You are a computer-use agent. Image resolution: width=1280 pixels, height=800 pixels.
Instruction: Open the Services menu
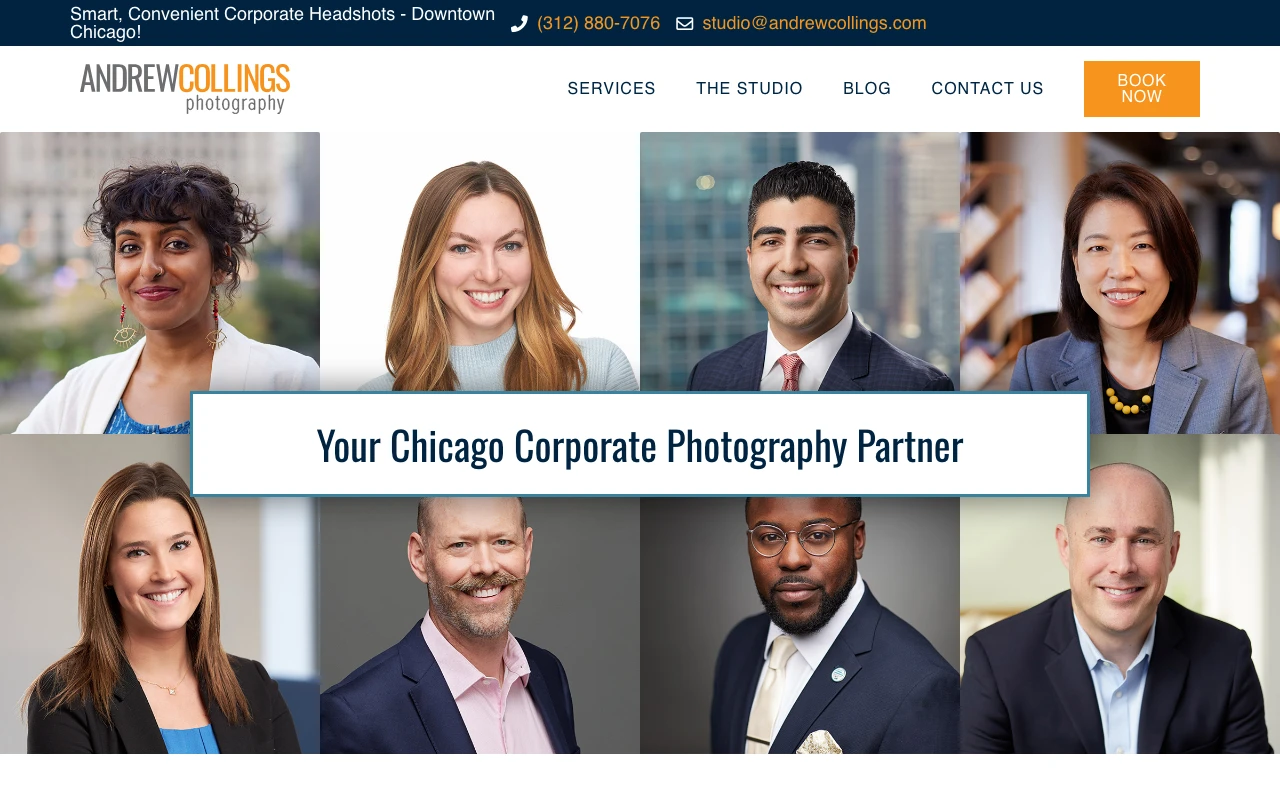coord(612,89)
